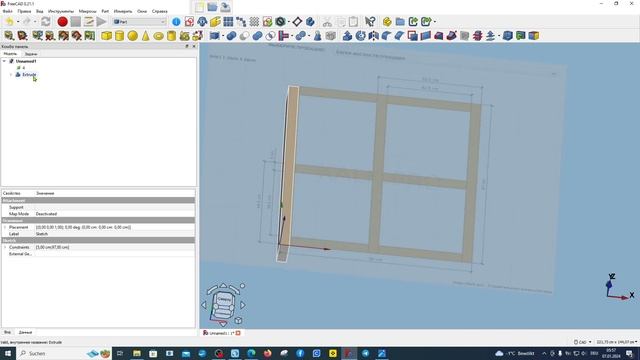This screenshot has width=640, height=360.
Task: Open the macros list icon
Action: [x=89, y=22]
